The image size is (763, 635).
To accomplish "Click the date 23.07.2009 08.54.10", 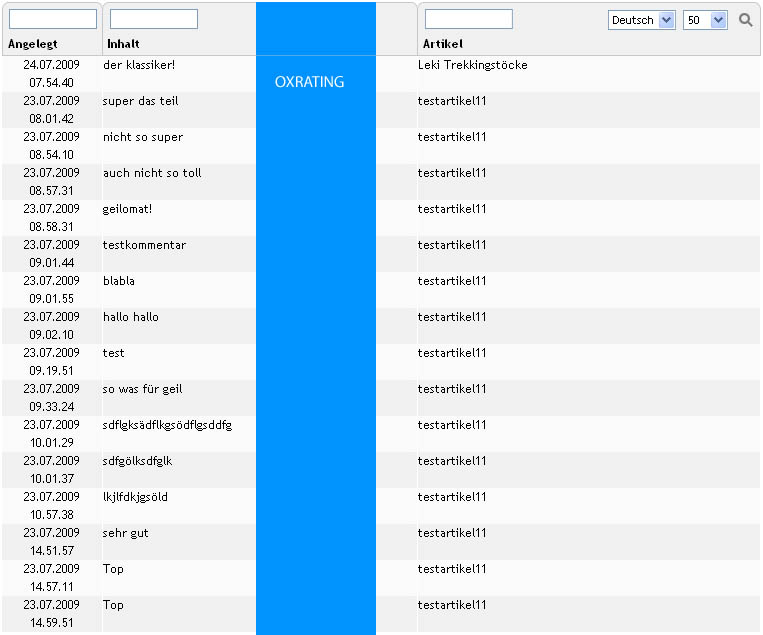I will pos(52,145).
